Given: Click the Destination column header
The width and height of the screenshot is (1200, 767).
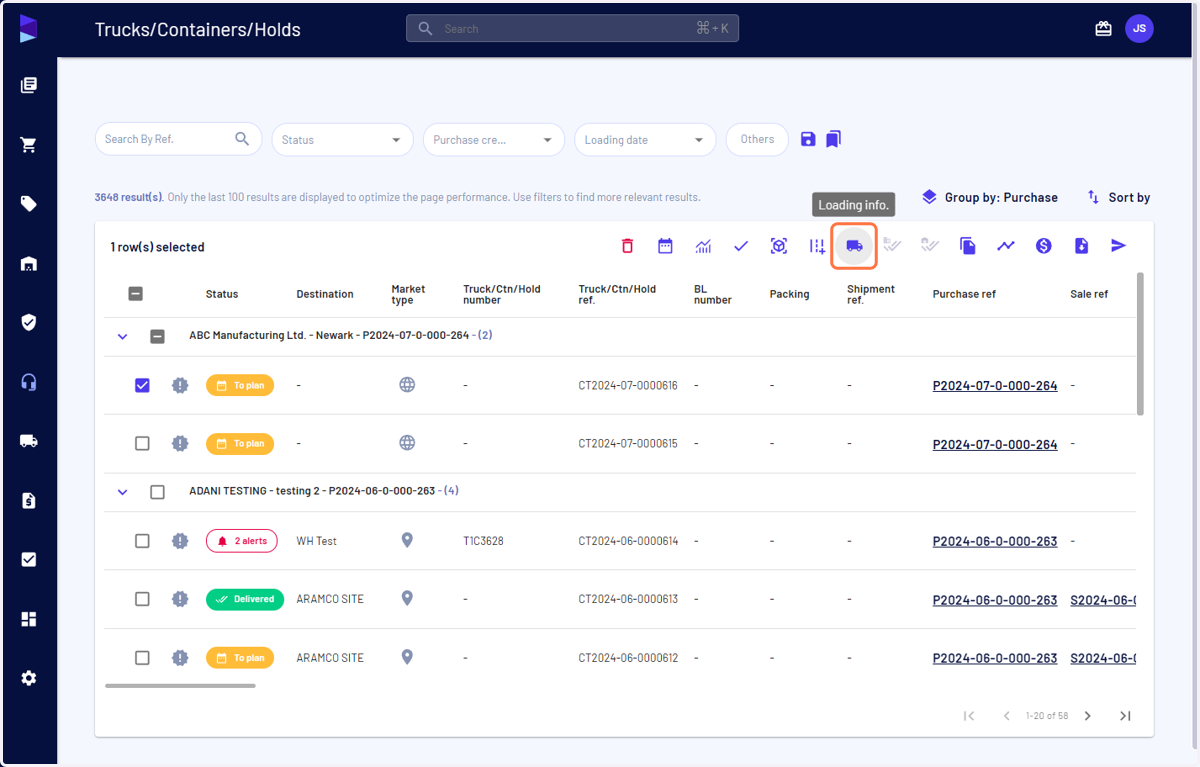Looking at the screenshot, I should [325, 294].
